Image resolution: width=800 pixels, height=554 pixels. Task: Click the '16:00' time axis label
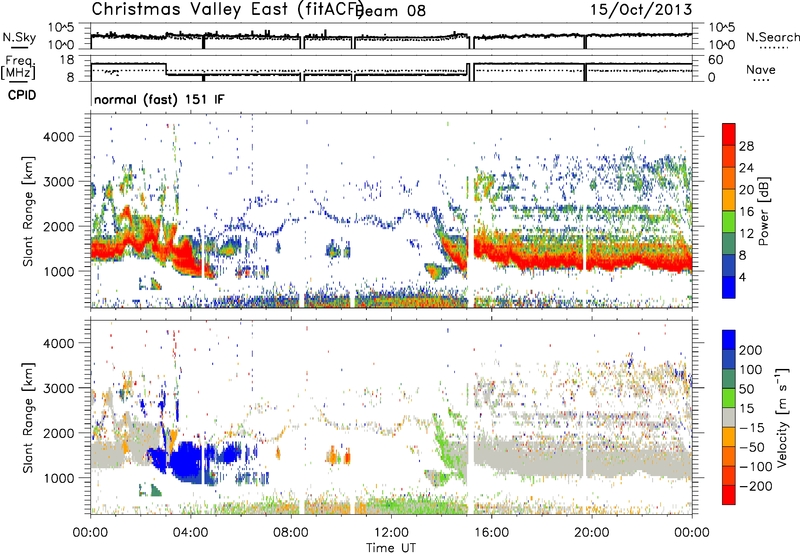pos(491,533)
